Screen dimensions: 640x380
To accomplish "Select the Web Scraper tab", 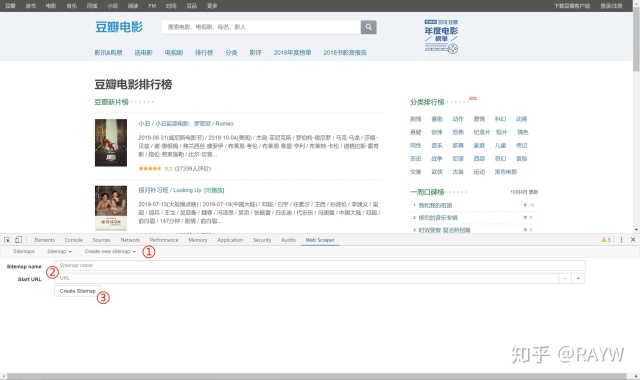I will (x=320, y=240).
